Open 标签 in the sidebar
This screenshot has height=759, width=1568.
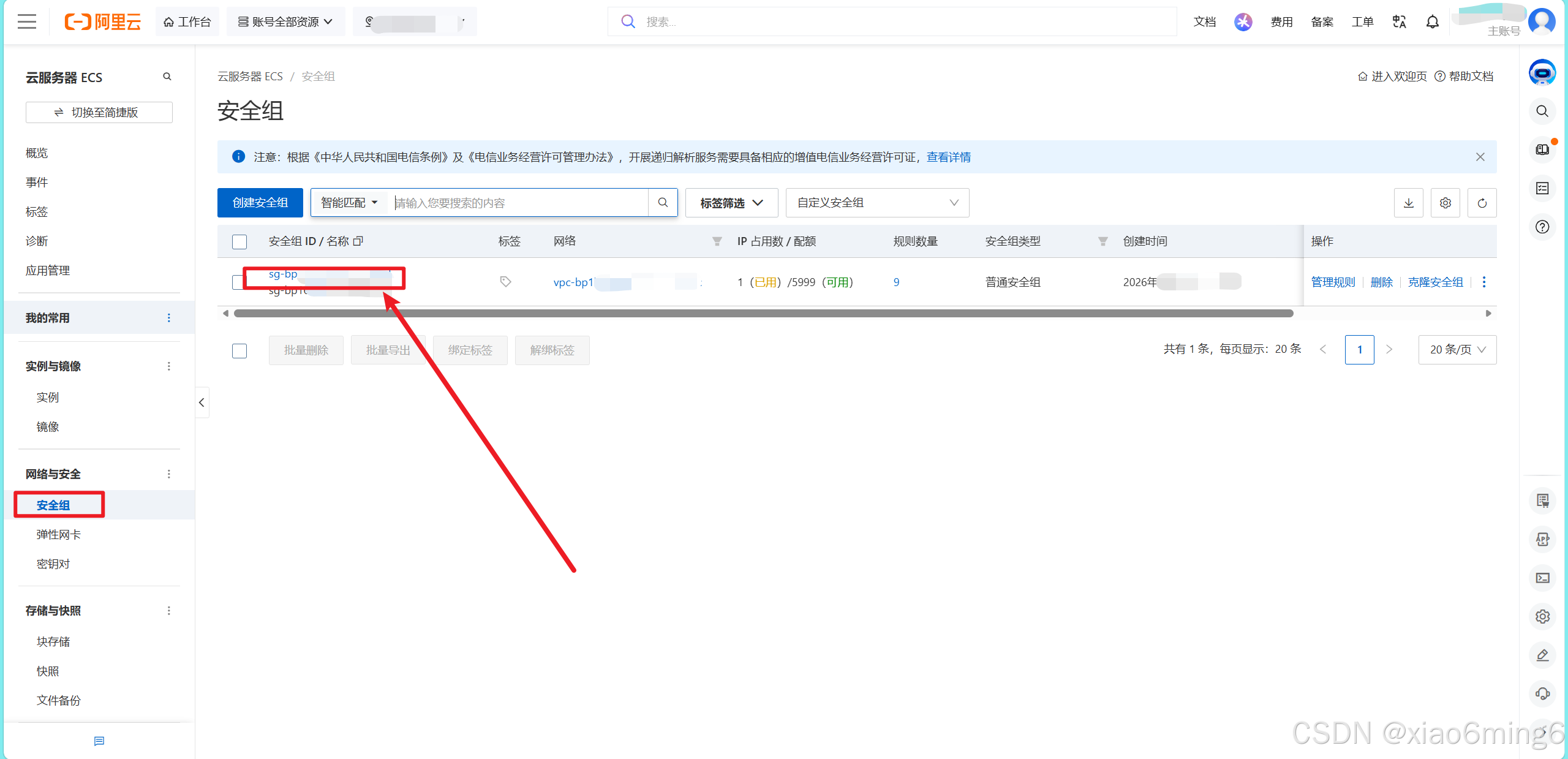click(x=37, y=211)
